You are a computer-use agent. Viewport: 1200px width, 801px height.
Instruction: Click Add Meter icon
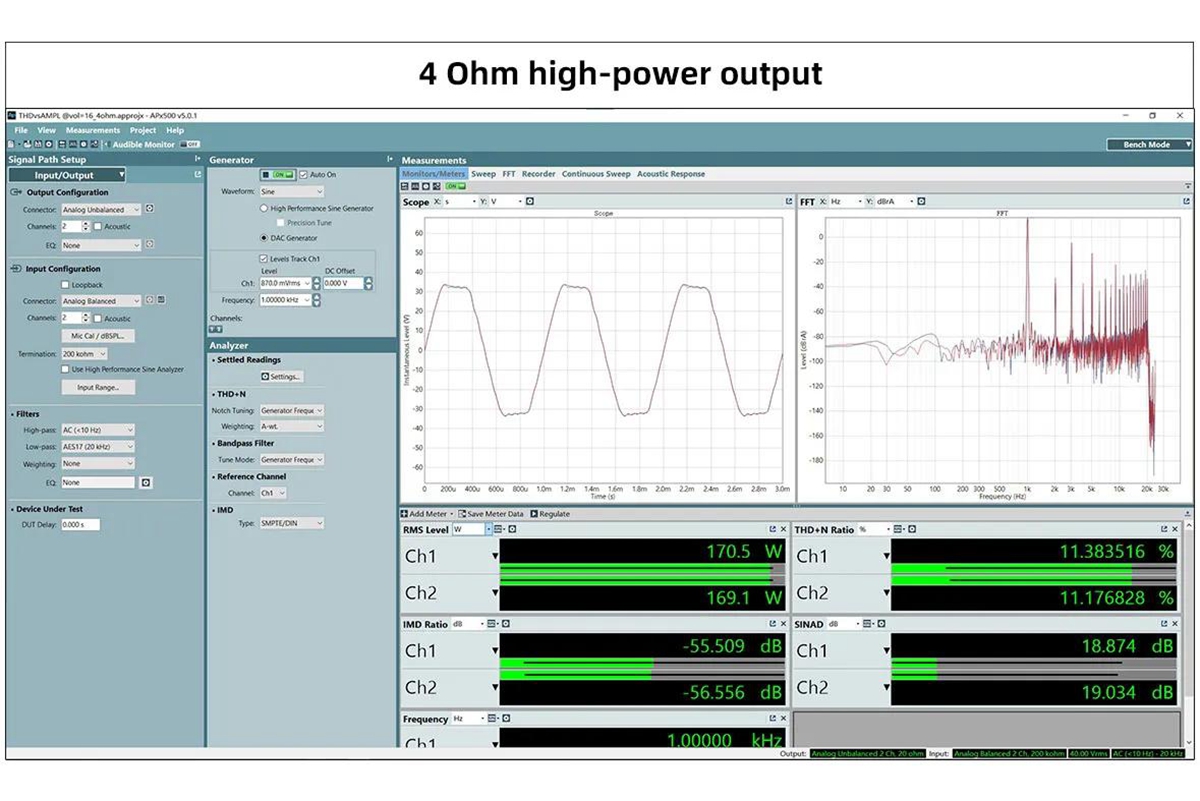coord(405,514)
